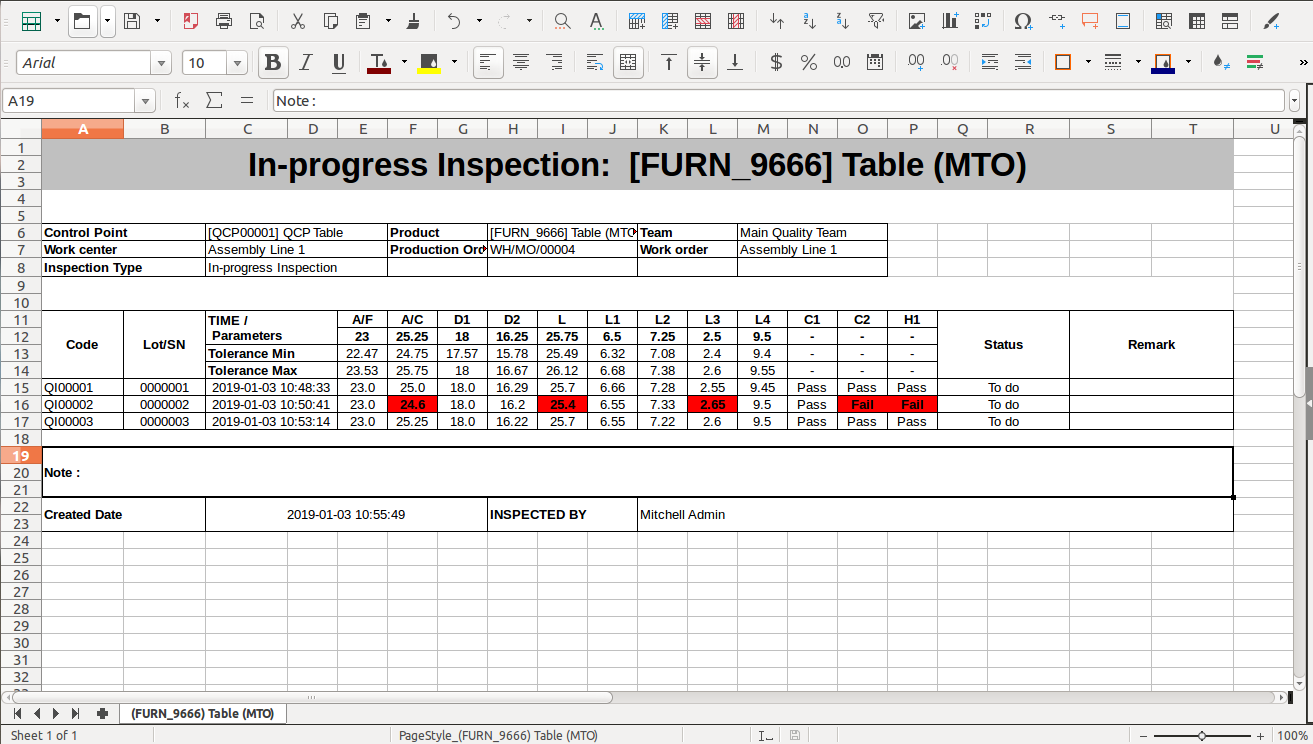This screenshot has height=744, width=1313.
Task: Insert a special character with Omega icon
Action: [1022, 21]
